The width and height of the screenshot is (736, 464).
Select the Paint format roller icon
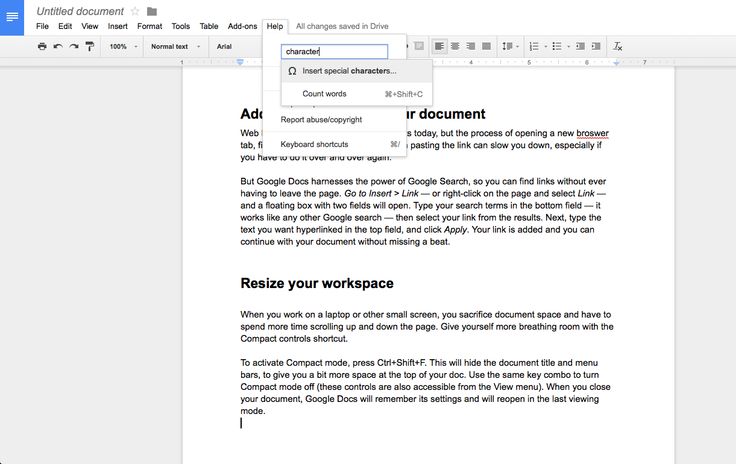[x=90, y=46]
